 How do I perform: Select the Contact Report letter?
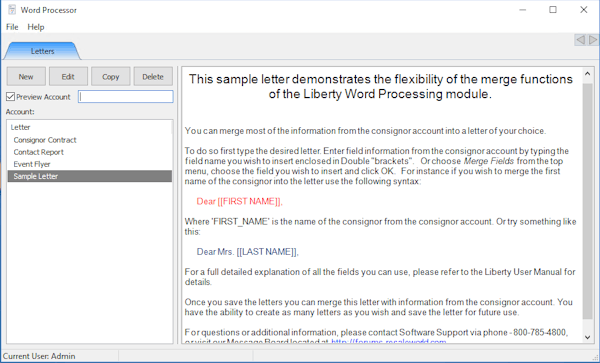(38, 152)
